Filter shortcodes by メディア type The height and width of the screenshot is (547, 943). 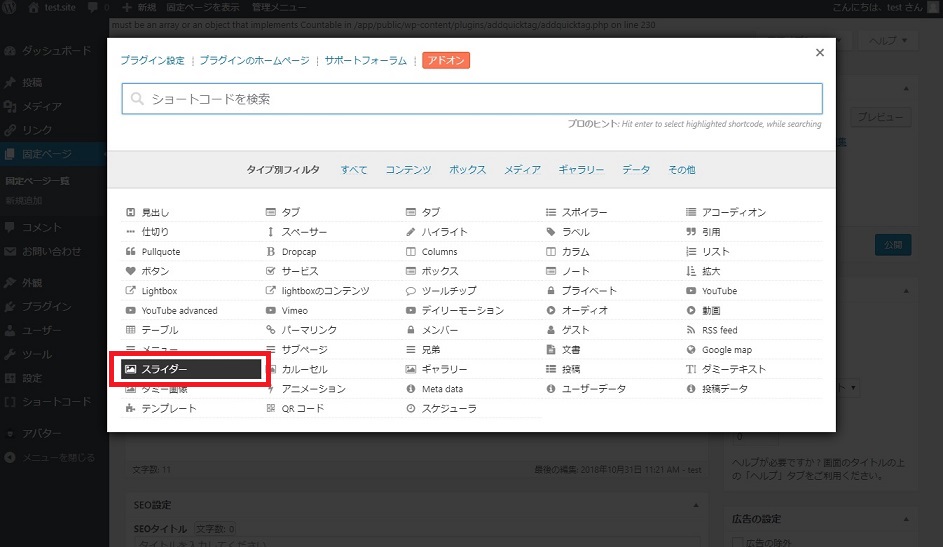coord(522,170)
